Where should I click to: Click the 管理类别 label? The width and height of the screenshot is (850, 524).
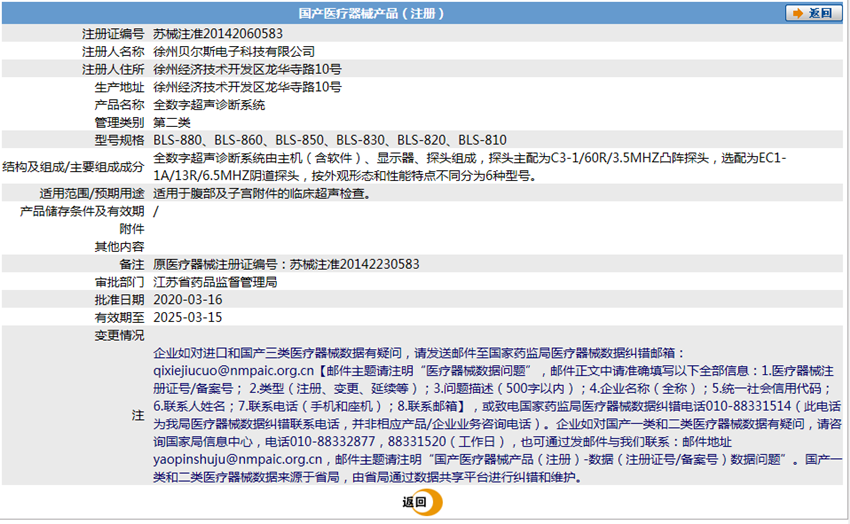119,122
